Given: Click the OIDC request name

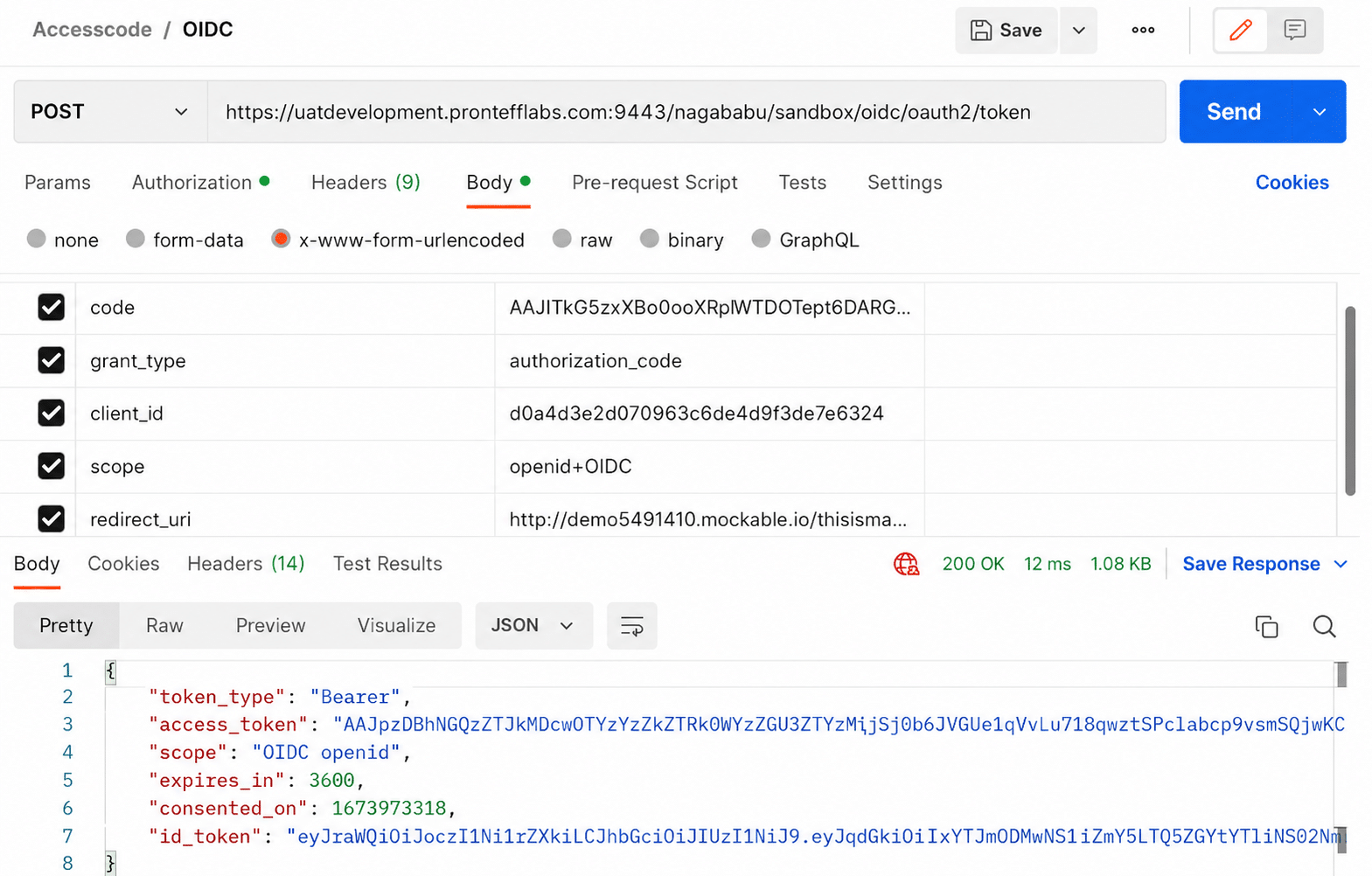Looking at the screenshot, I should pyautogui.click(x=208, y=30).
